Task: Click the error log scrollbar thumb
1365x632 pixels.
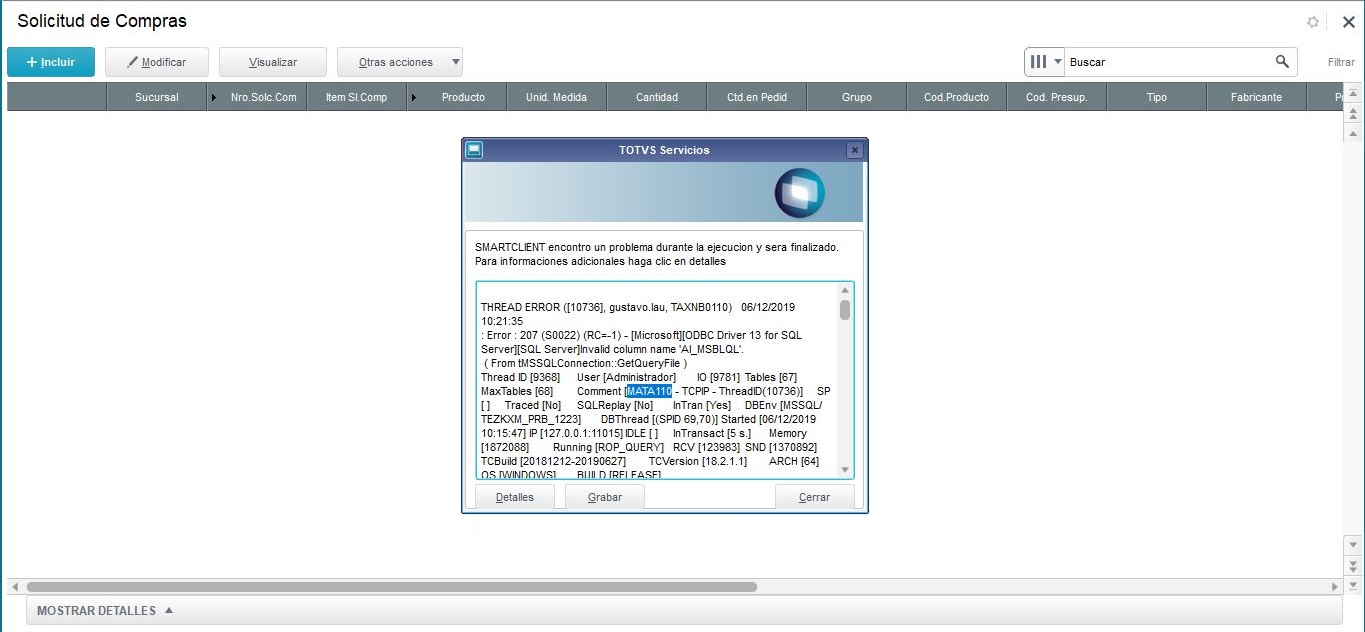Action: click(x=845, y=309)
